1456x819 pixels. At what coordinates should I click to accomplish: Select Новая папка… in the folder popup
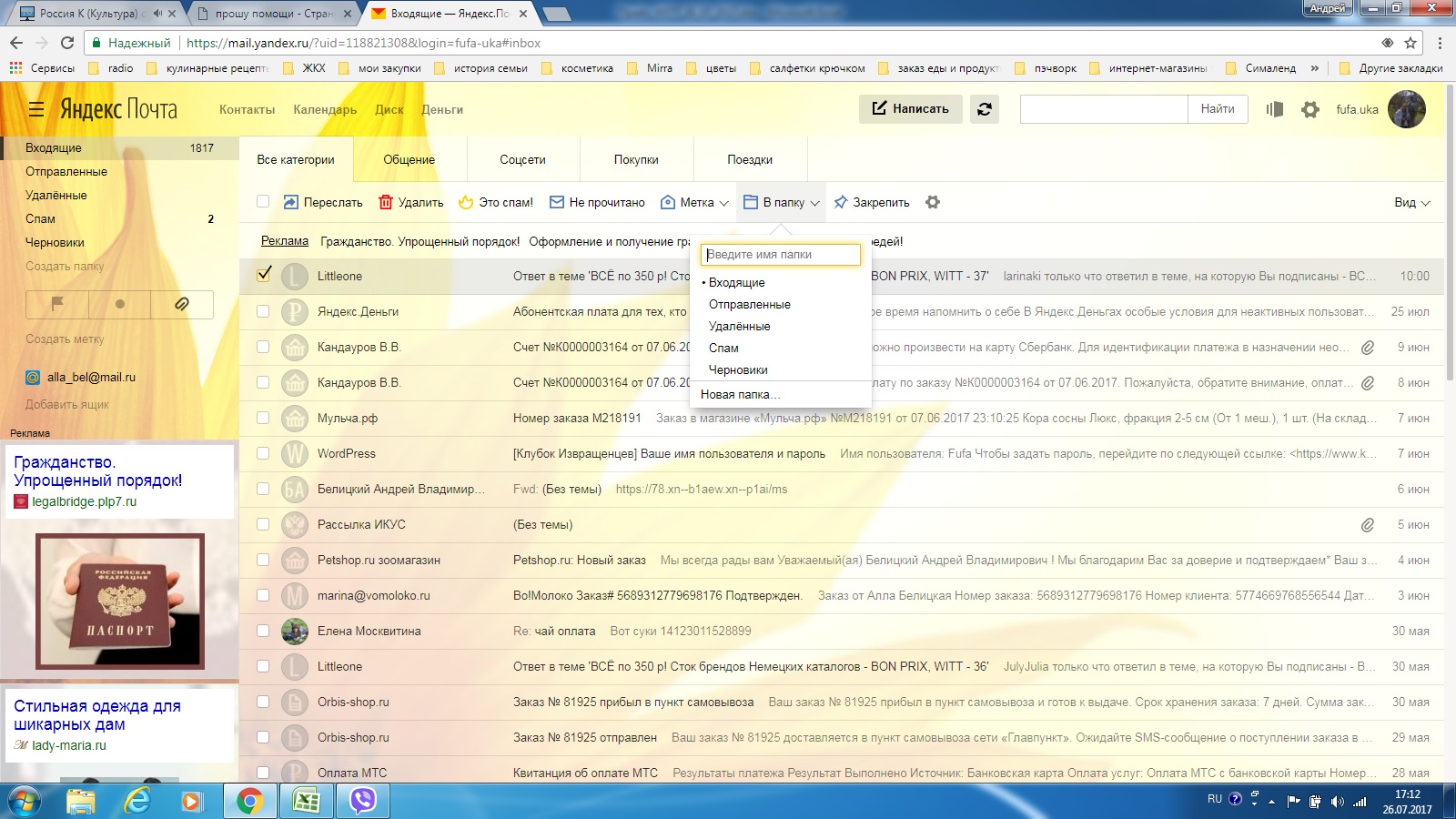[740, 394]
